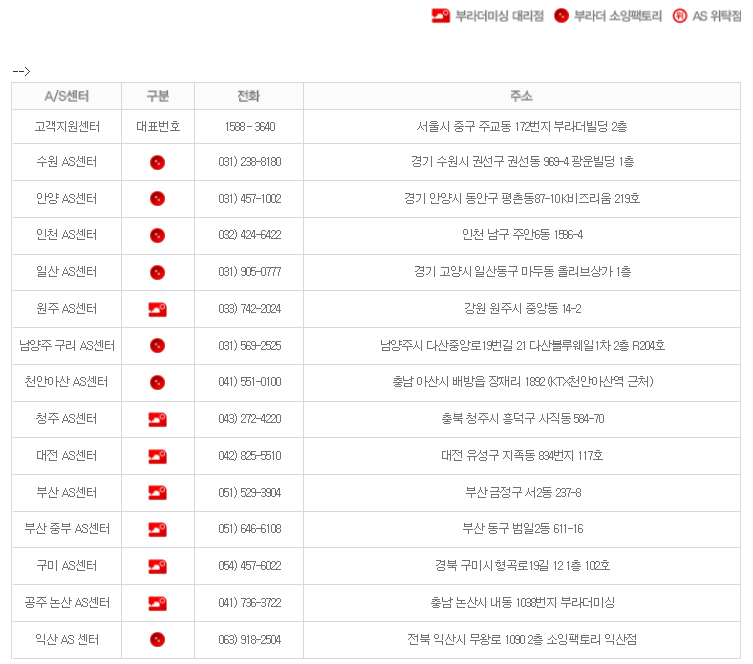Click the phone number 054) 457-6022
Screen dimensions: 753x664
pyautogui.click(x=250, y=566)
